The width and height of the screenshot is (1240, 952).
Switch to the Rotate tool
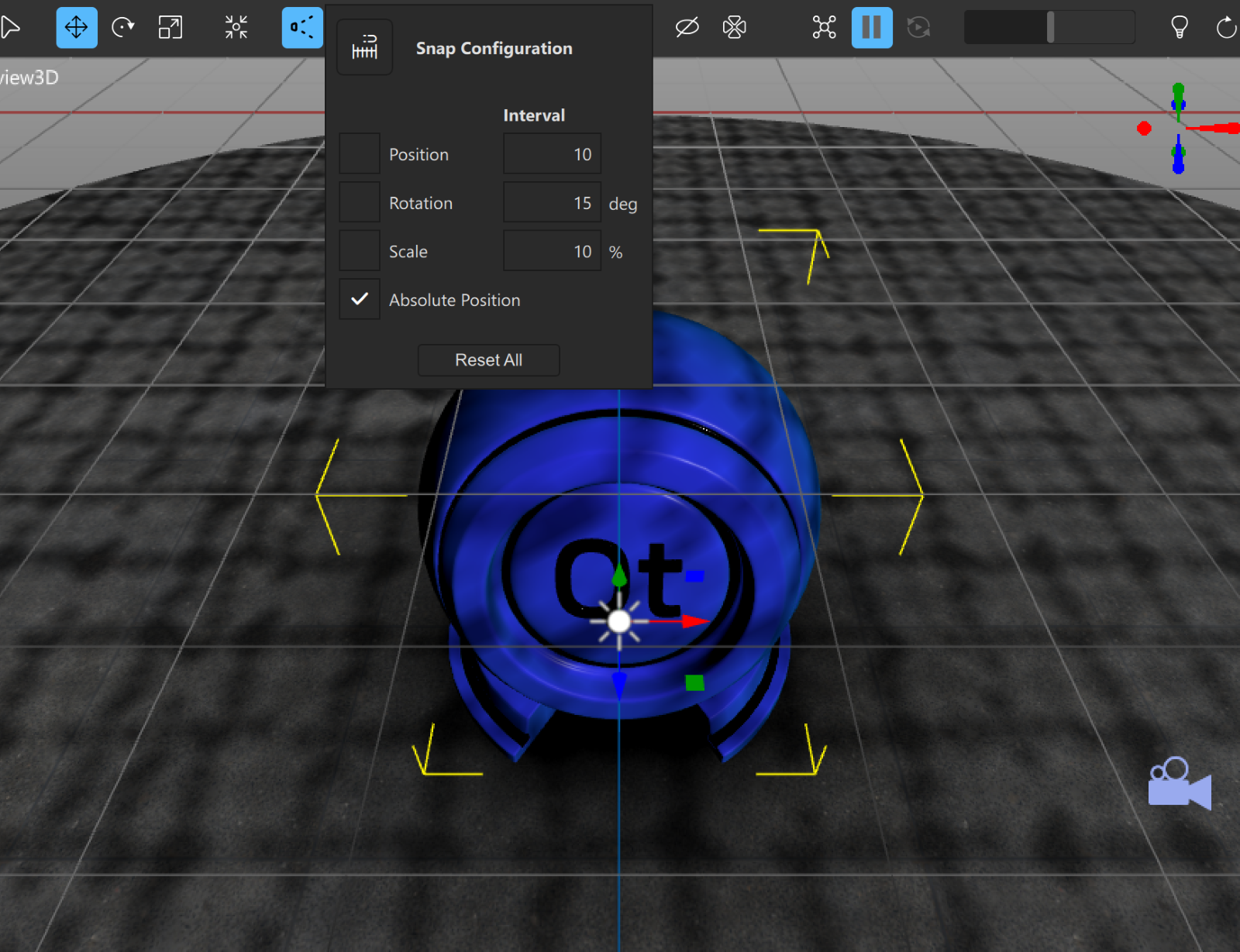(123, 27)
